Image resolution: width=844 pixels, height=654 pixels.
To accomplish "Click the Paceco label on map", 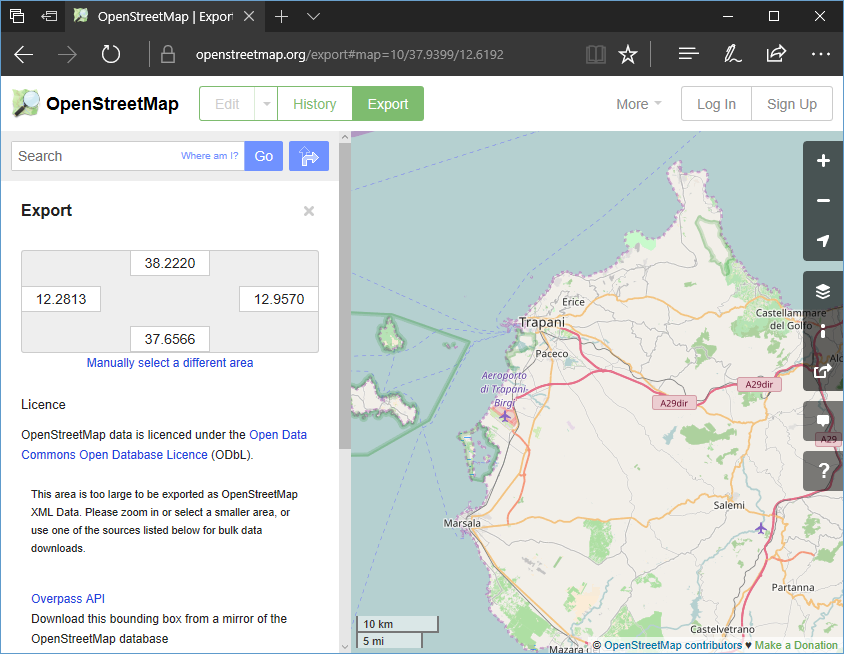I will tap(552, 354).
